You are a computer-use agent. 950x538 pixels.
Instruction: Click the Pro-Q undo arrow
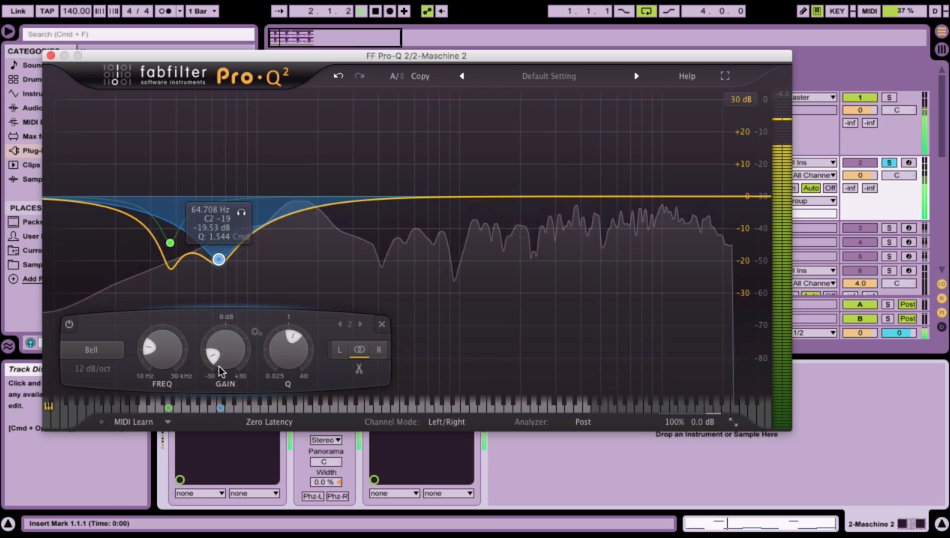(x=338, y=76)
